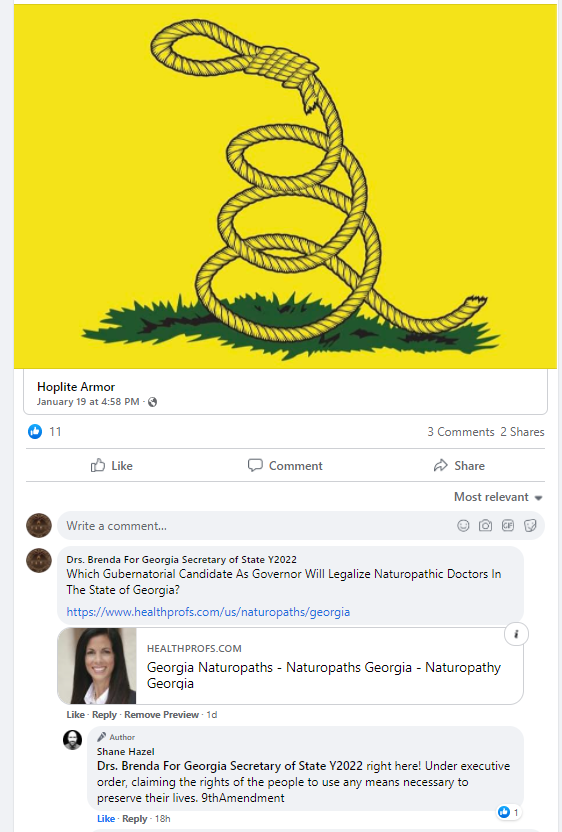Image resolution: width=562 pixels, height=832 pixels.
Task: Expand the Most relevant sorting dropdown
Action: [498, 497]
